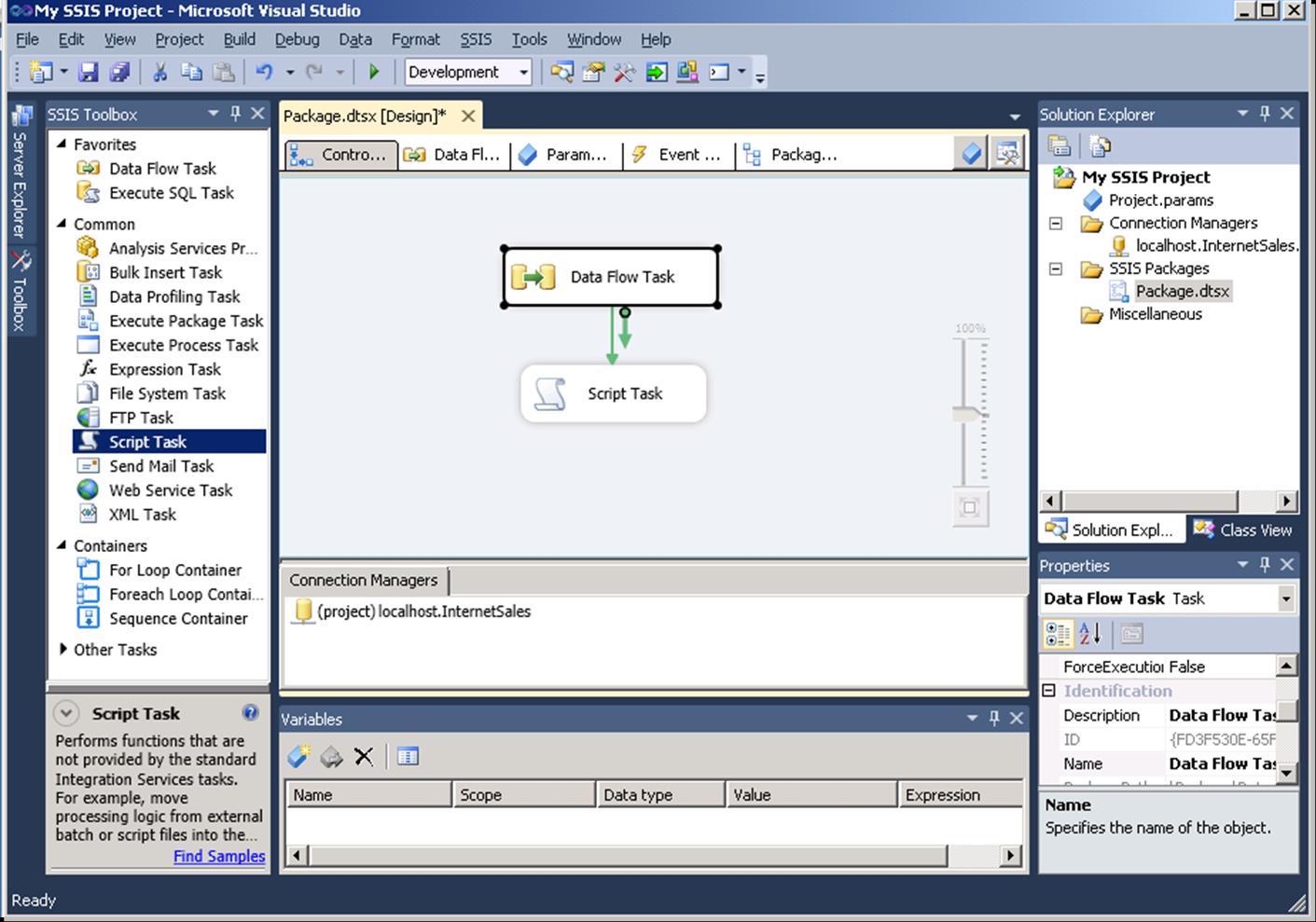Switch to the Event Handlers tab
Viewport: 1316px width, 922px height.
[x=678, y=155]
